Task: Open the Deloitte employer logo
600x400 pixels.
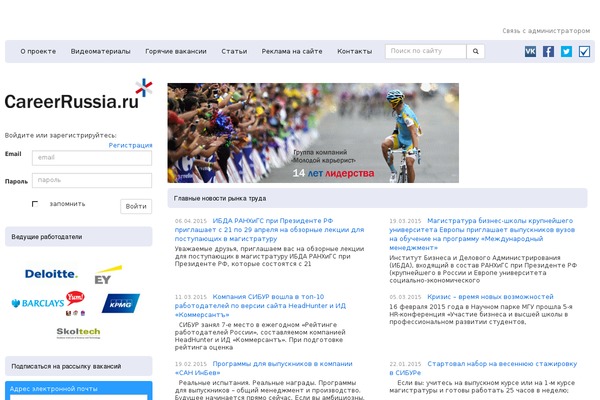Action: [51, 274]
